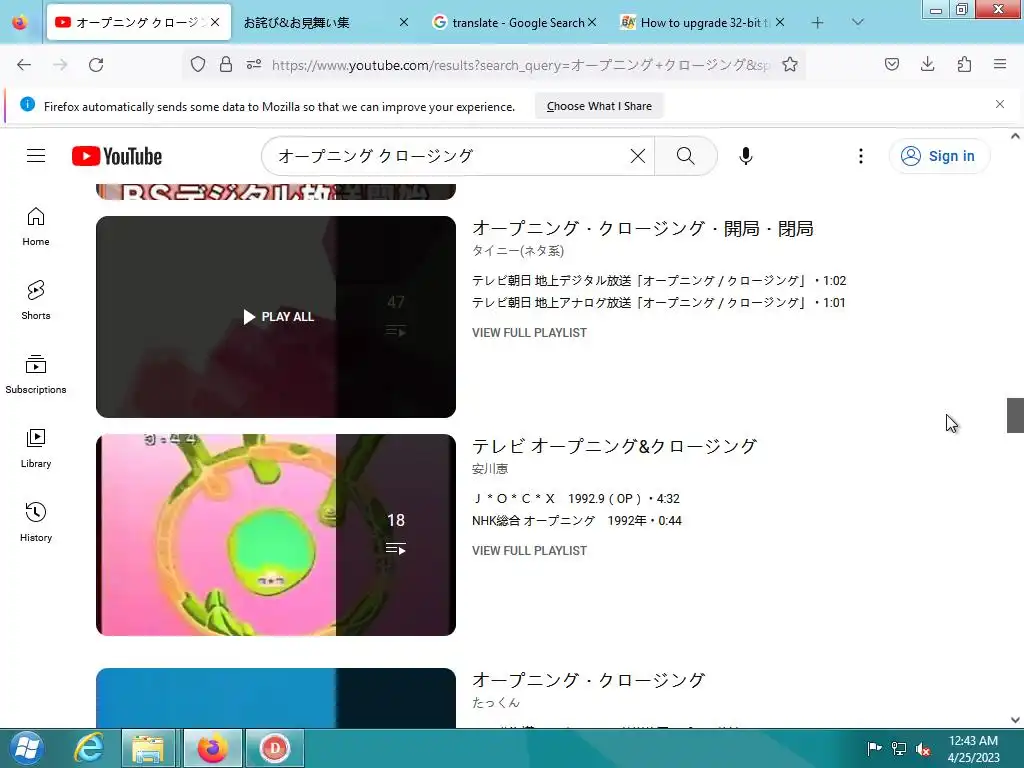Switch to How to upgrade 32-bit tab
Viewport: 1024px width, 768px height.
(x=696, y=23)
